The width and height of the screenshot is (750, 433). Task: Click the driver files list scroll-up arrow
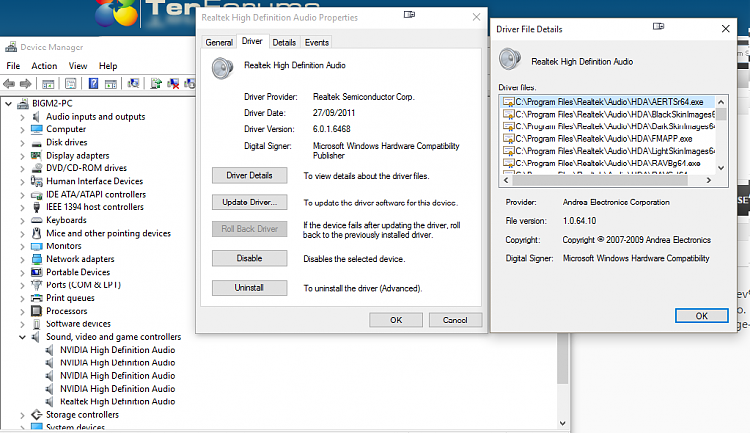click(721, 101)
